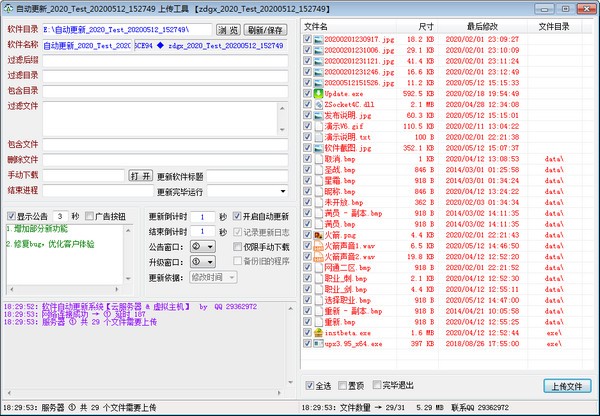Expand the 更新完毕运行 combo box

click(281, 190)
